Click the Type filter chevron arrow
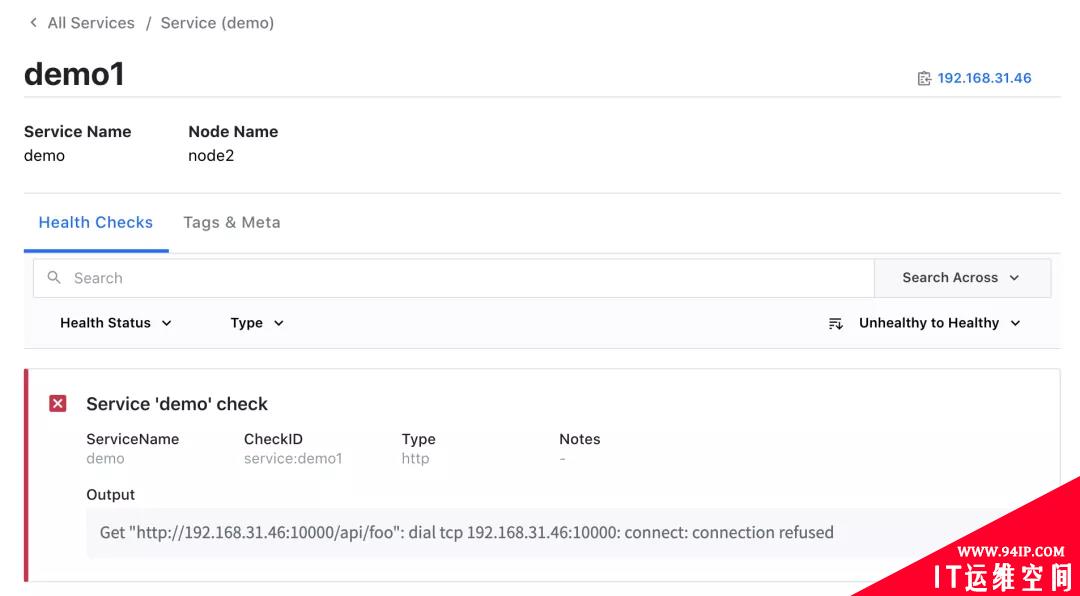The image size is (1080, 596). [278, 323]
